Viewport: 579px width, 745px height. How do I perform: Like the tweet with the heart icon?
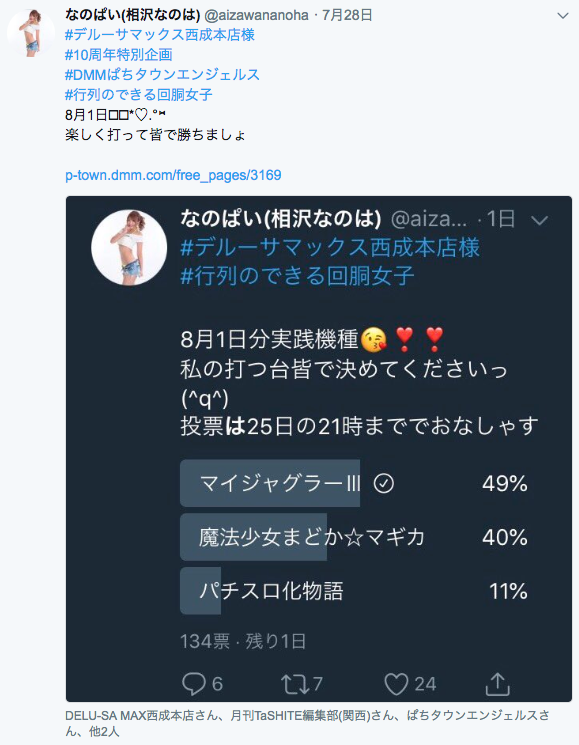[396, 684]
